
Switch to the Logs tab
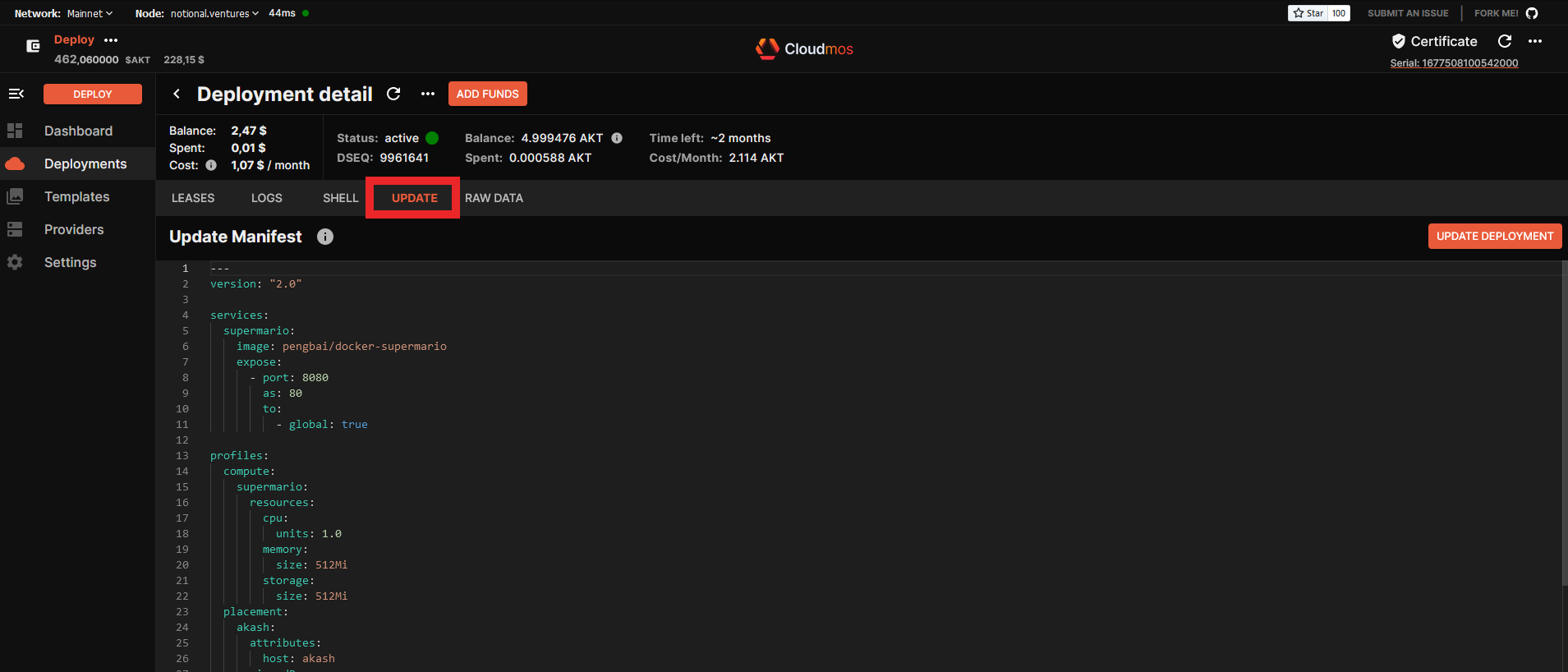coord(266,198)
